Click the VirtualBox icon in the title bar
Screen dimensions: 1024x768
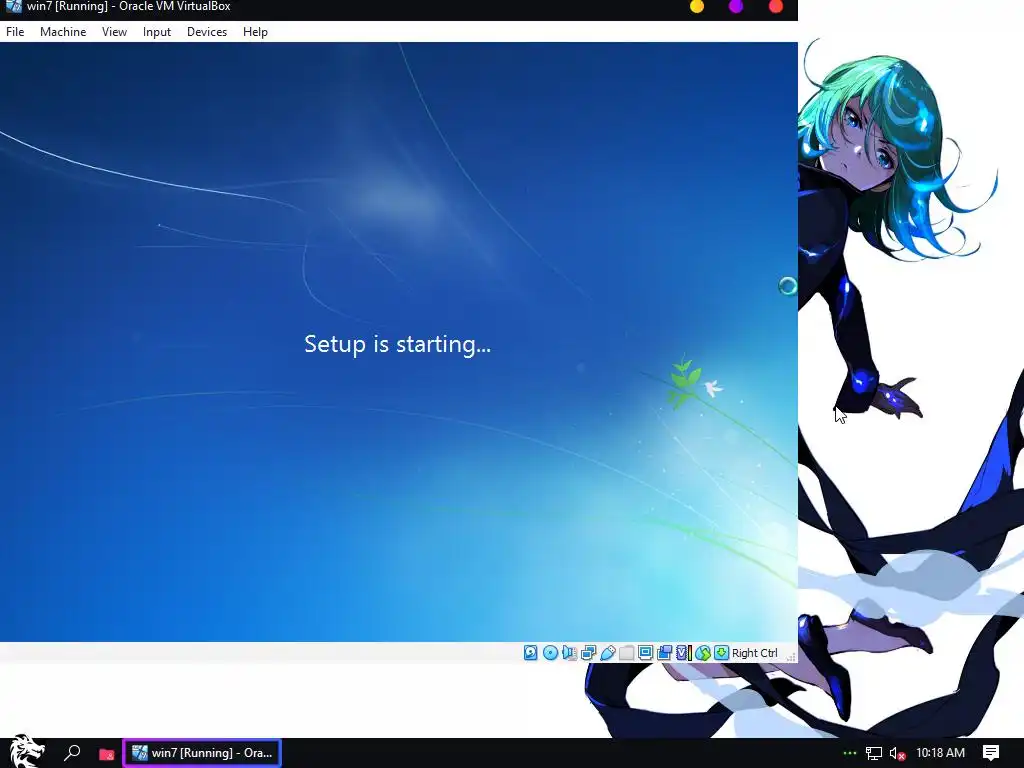[13, 7]
